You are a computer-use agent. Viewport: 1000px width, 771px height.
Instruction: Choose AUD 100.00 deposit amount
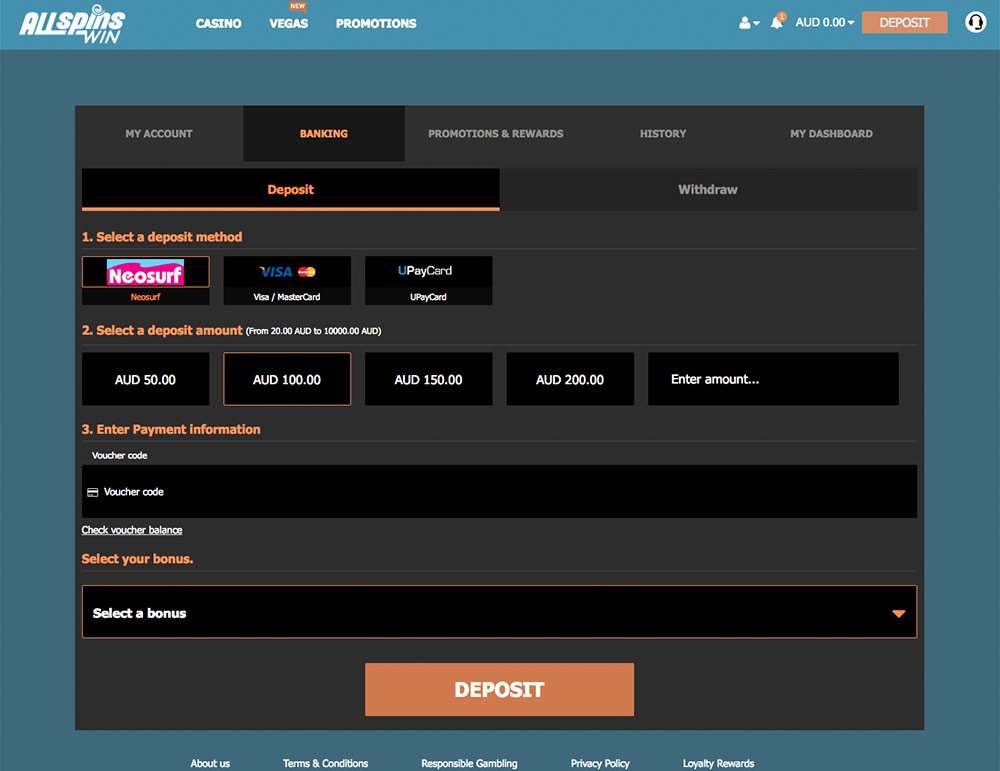[287, 379]
